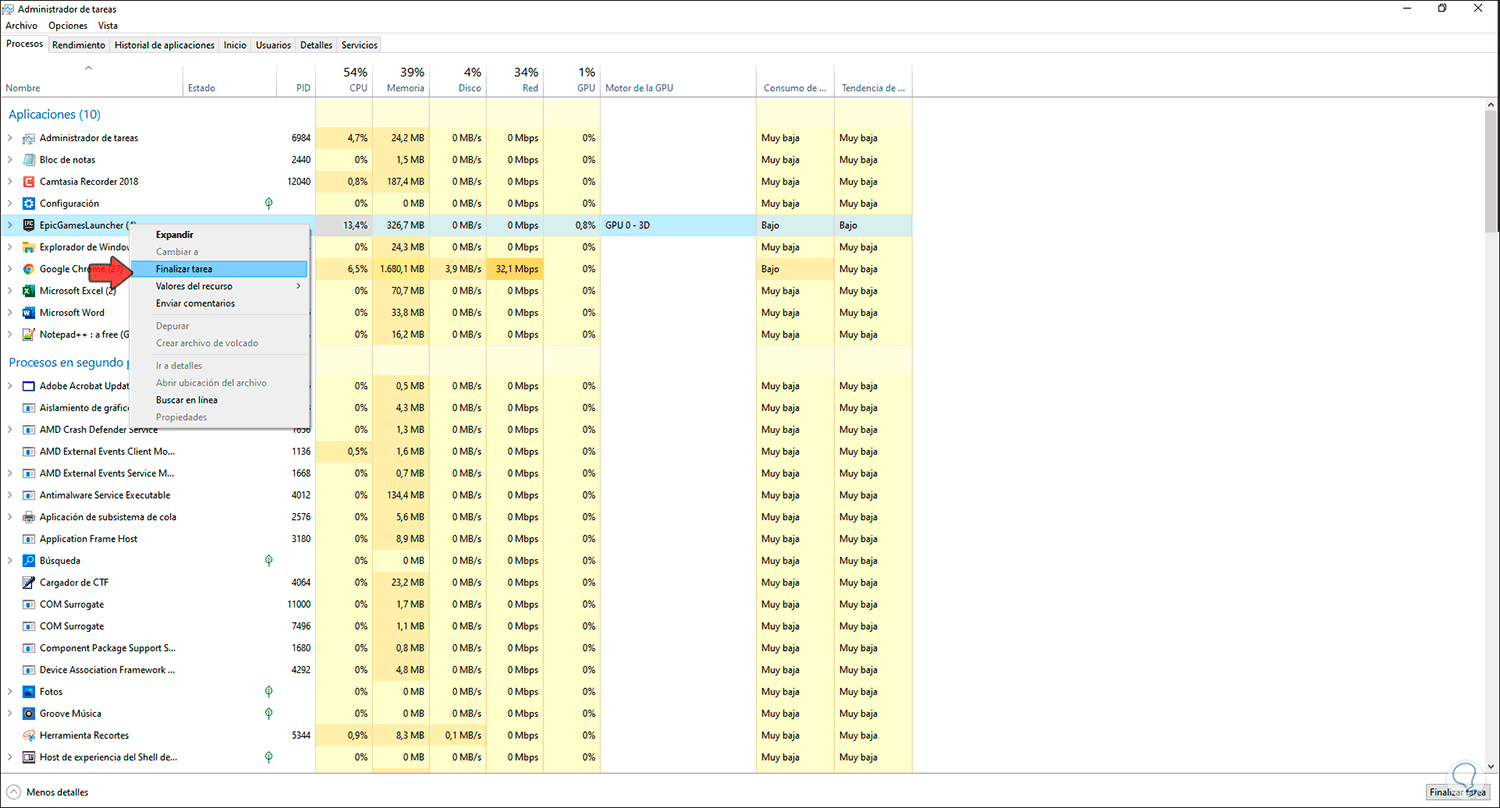Select the Application Frame Host icon
Screen dimensions: 1500x808
[28, 539]
